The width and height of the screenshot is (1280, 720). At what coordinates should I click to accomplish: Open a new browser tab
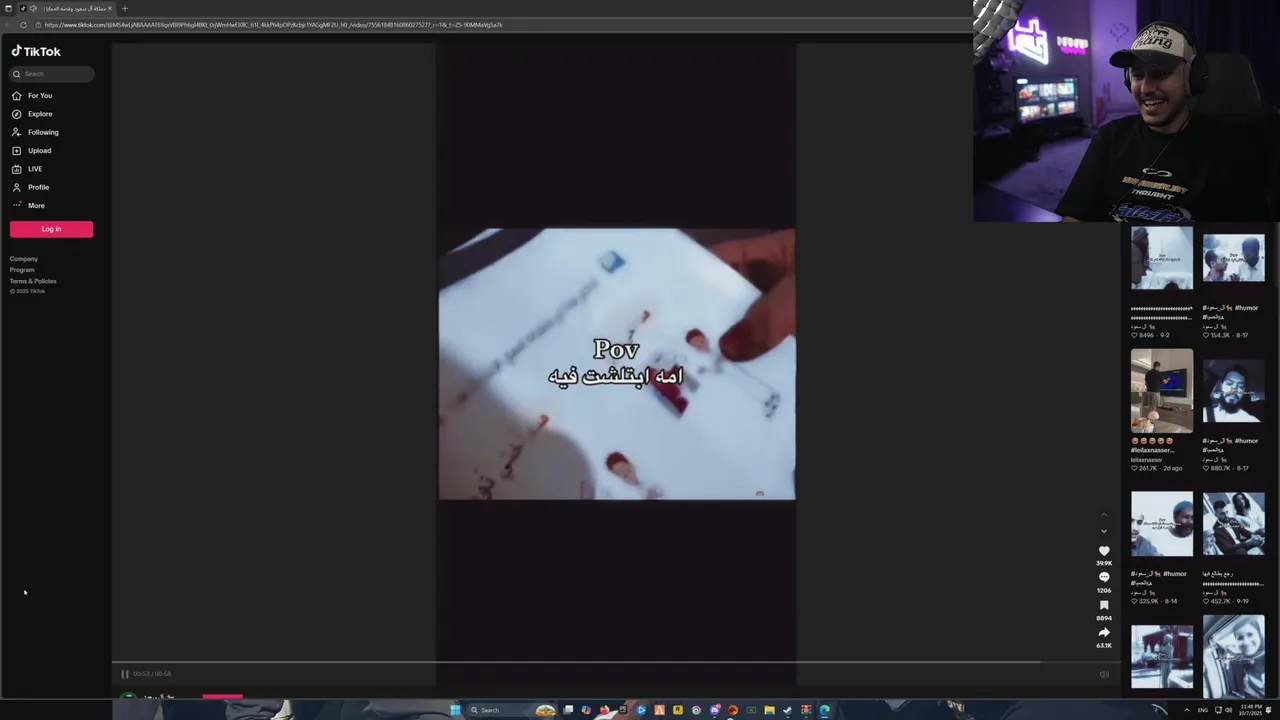tap(125, 8)
